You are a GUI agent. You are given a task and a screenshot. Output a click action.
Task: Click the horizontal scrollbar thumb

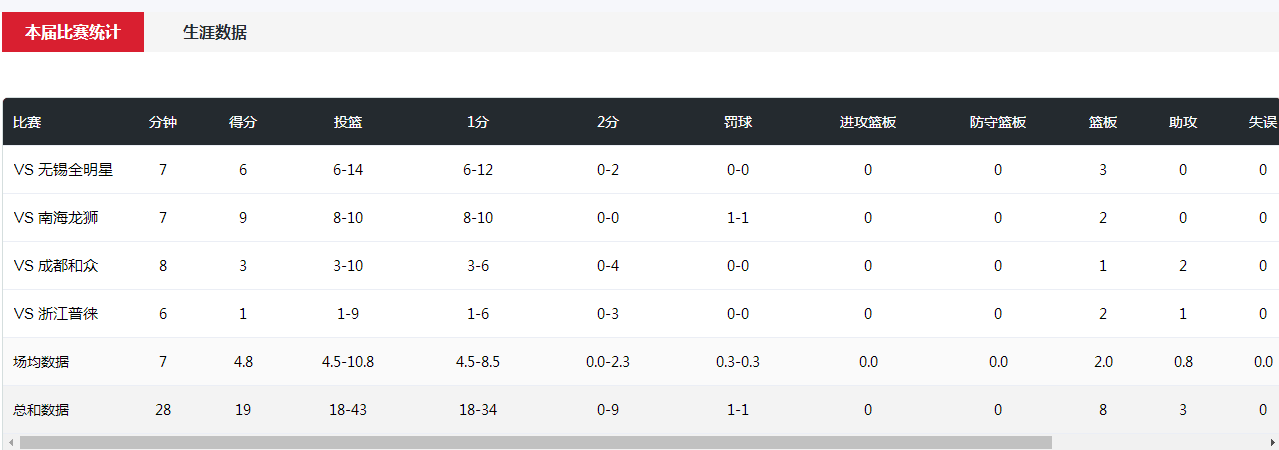point(535,442)
